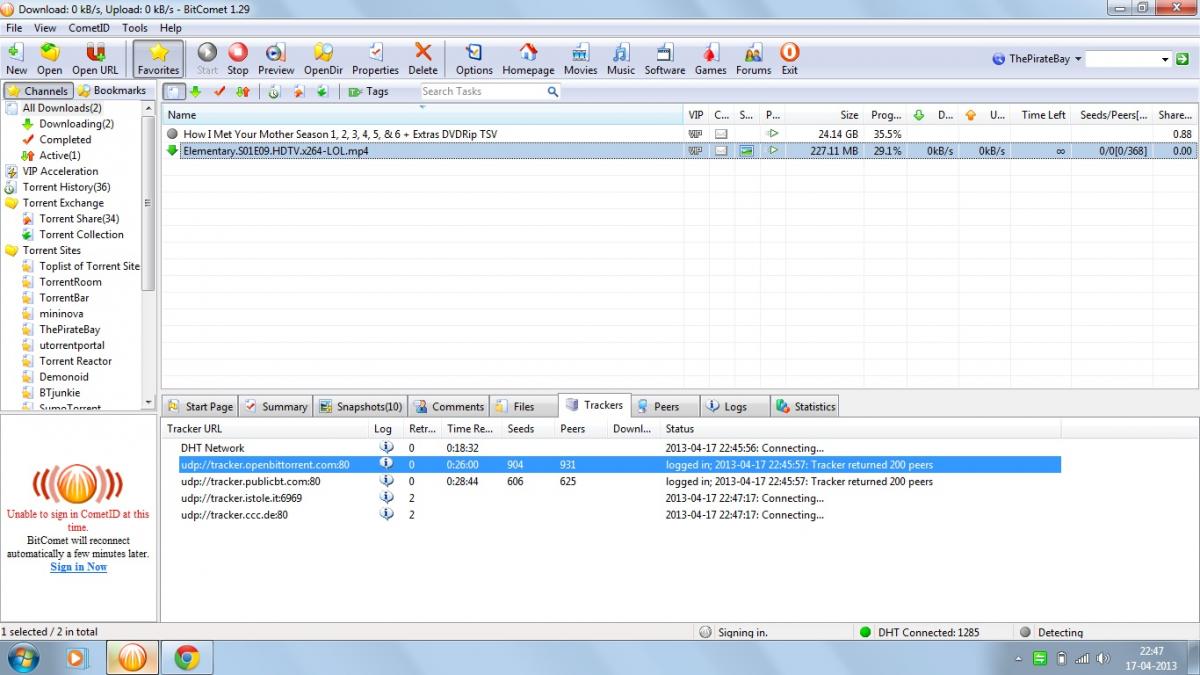Open Options from the toolbar
The image size is (1200, 675).
[x=474, y=58]
